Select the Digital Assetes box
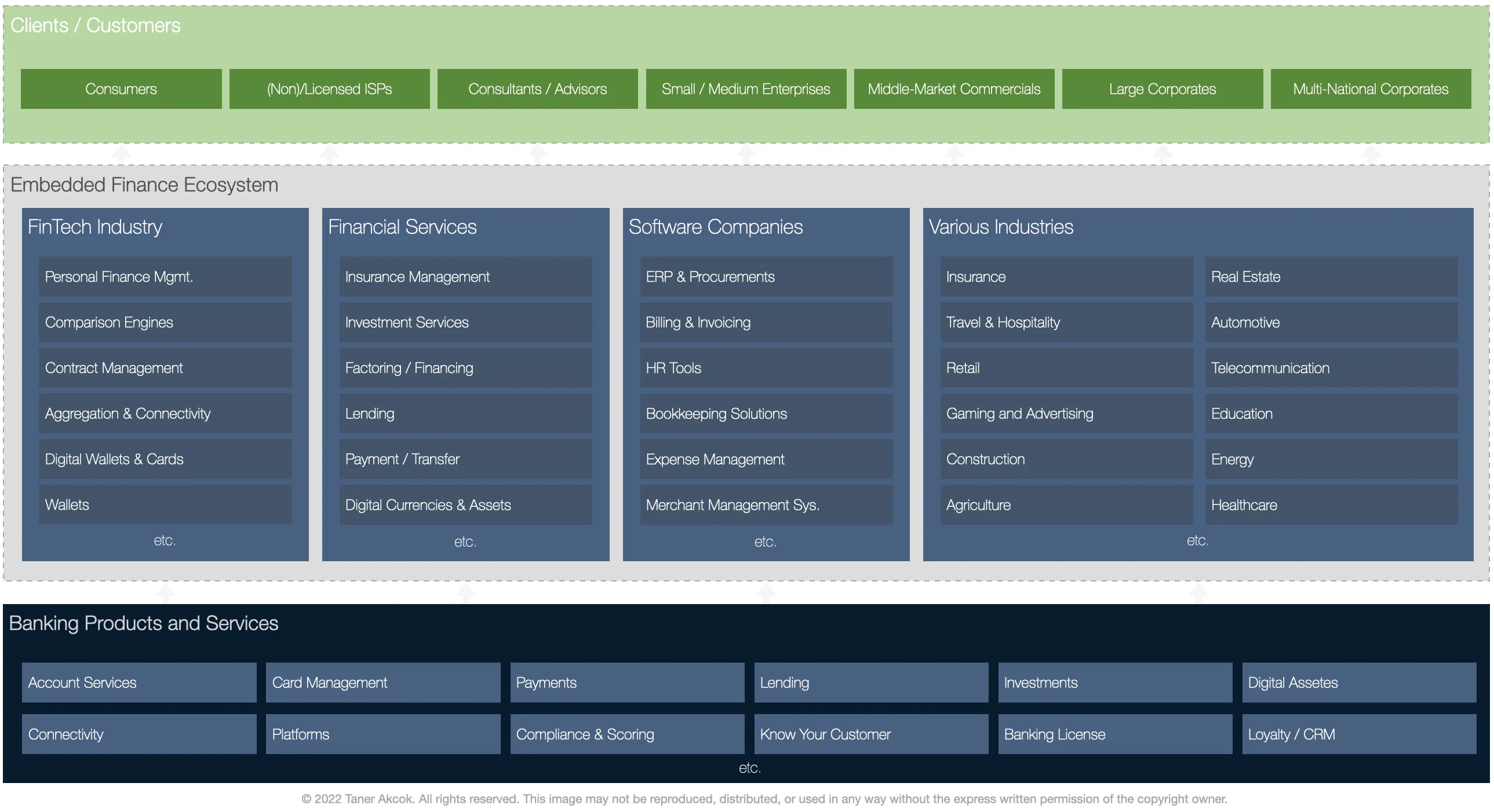 [1360, 683]
